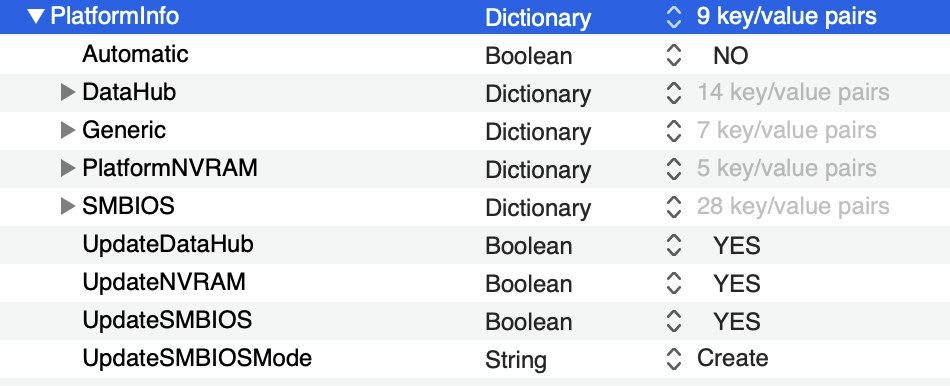Viewport: 950px width, 386px height.
Task: Open type stepper for UpdateSMBIOS row
Action: pos(674,321)
